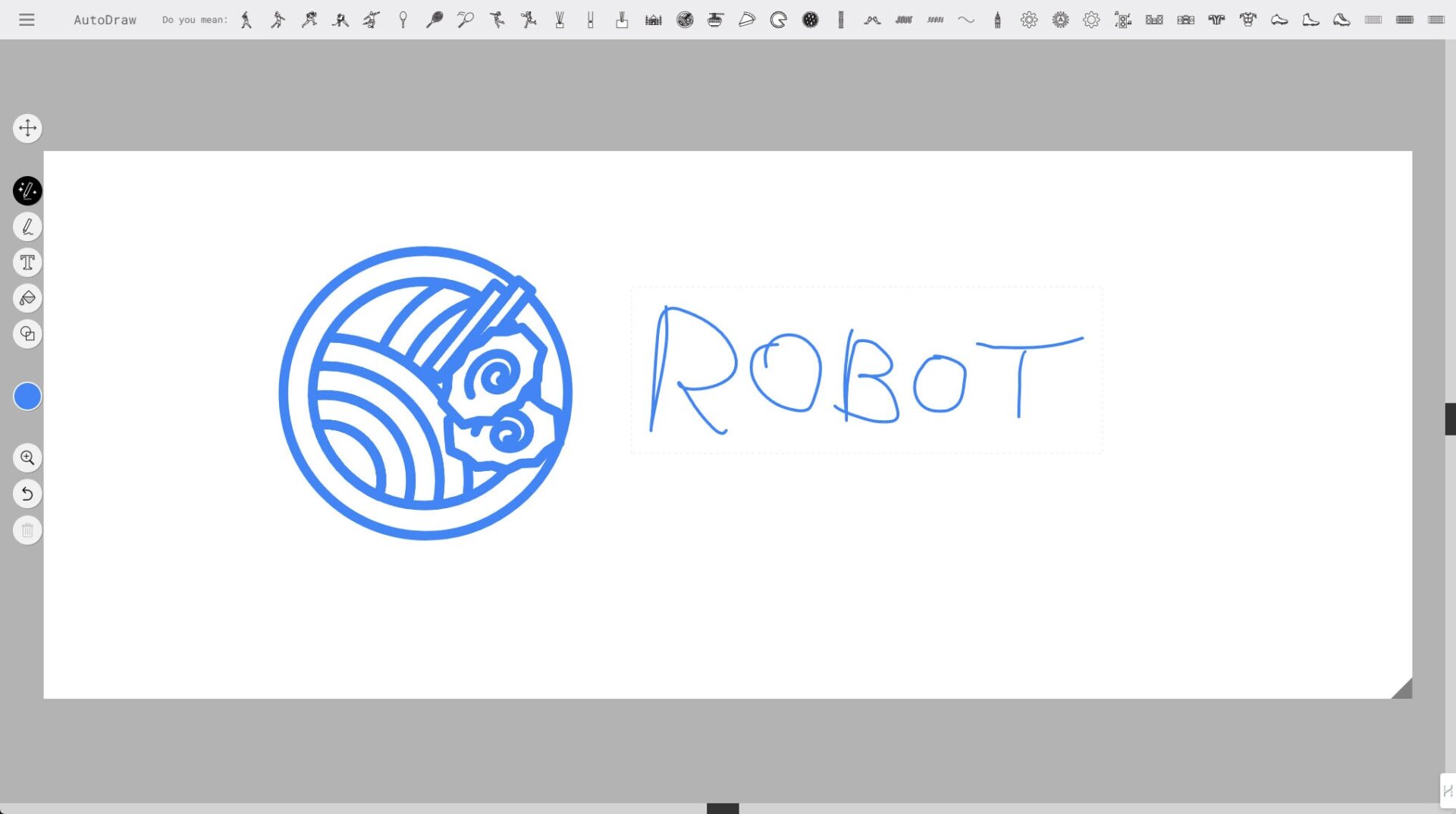
Task: Pick the dark round pizza suggestion
Action: 810,20
